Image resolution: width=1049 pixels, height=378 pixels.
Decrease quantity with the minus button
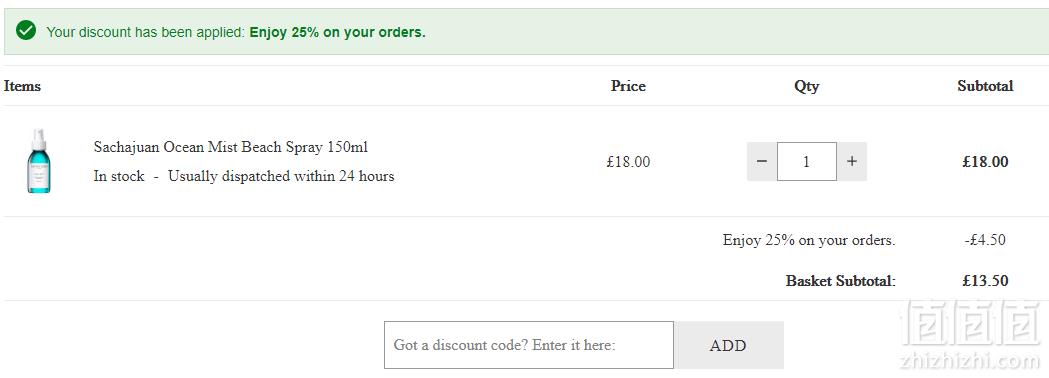pyautogui.click(x=761, y=161)
